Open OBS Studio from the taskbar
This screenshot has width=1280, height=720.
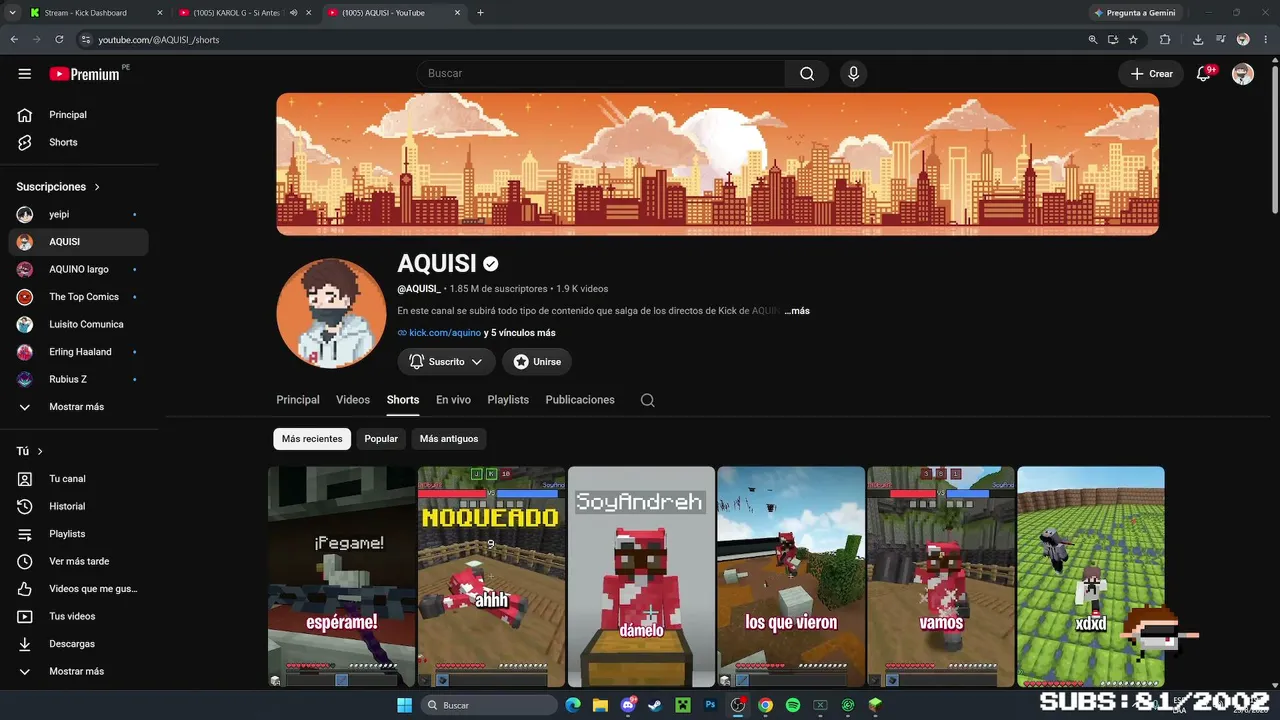(738, 705)
